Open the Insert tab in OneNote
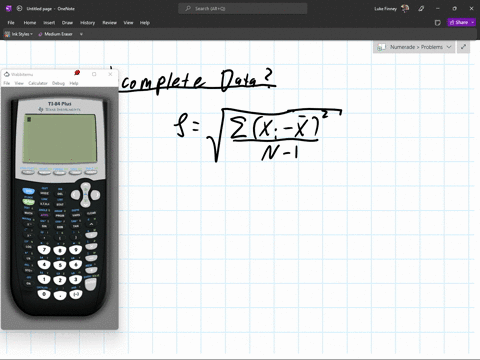This screenshot has width=480, height=360. click(x=49, y=23)
